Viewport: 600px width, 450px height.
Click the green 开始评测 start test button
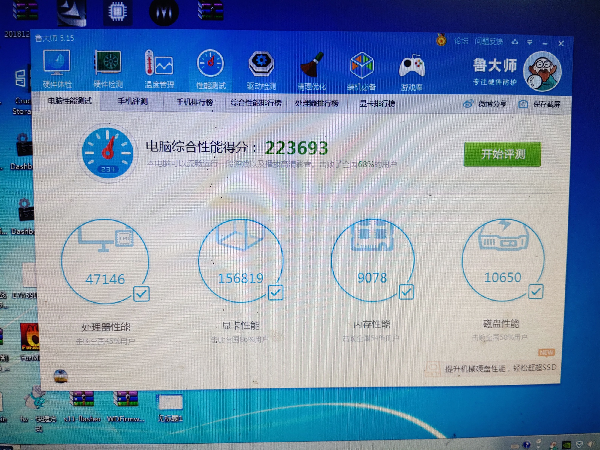tap(502, 154)
